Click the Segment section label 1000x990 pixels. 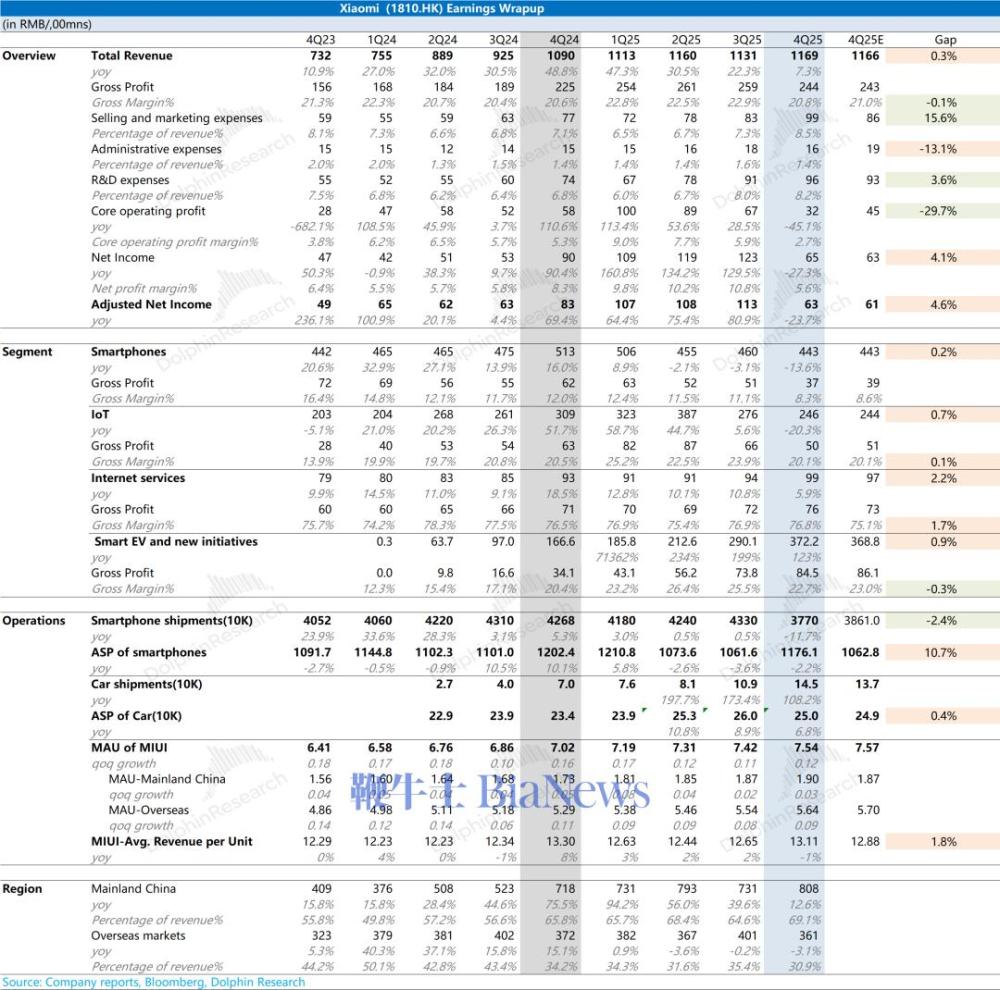[28, 352]
